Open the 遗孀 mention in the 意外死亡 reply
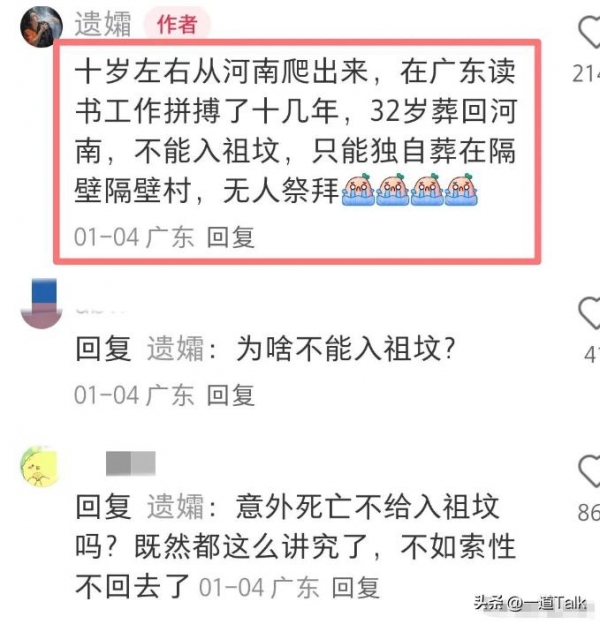This screenshot has height=624, width=600. point(176,507)
